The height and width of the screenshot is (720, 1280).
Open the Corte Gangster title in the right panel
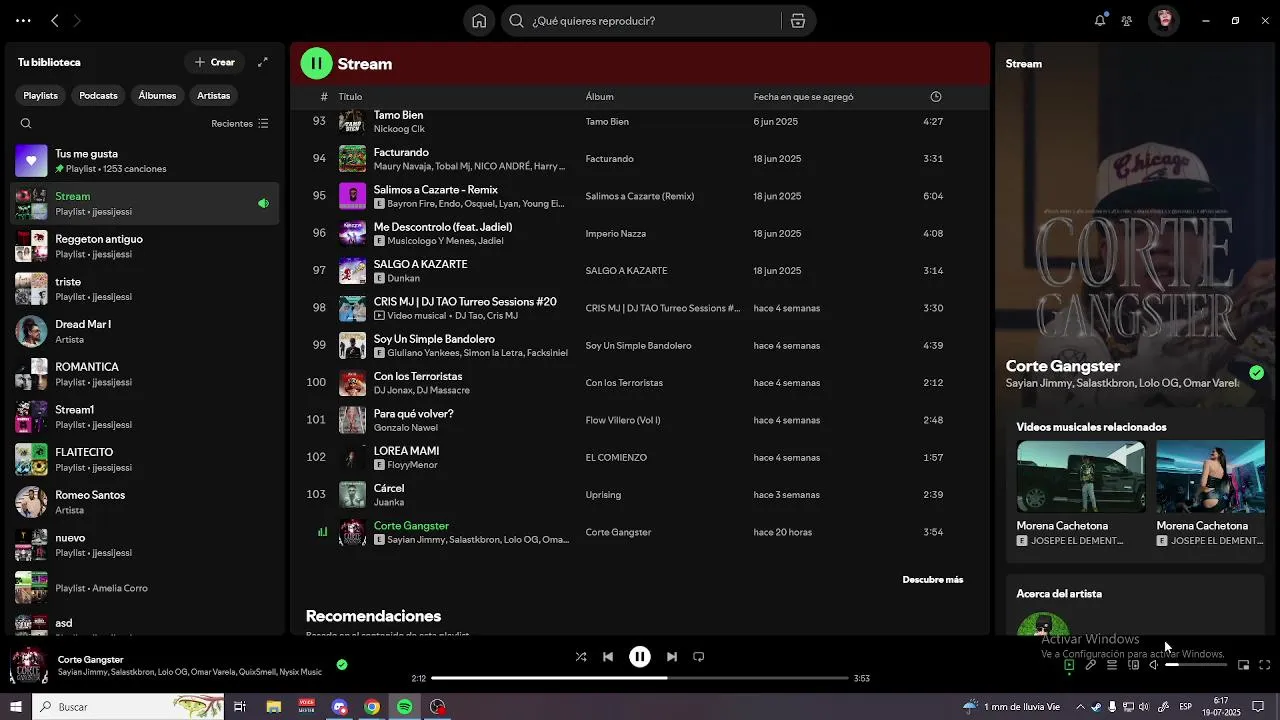1063,366
